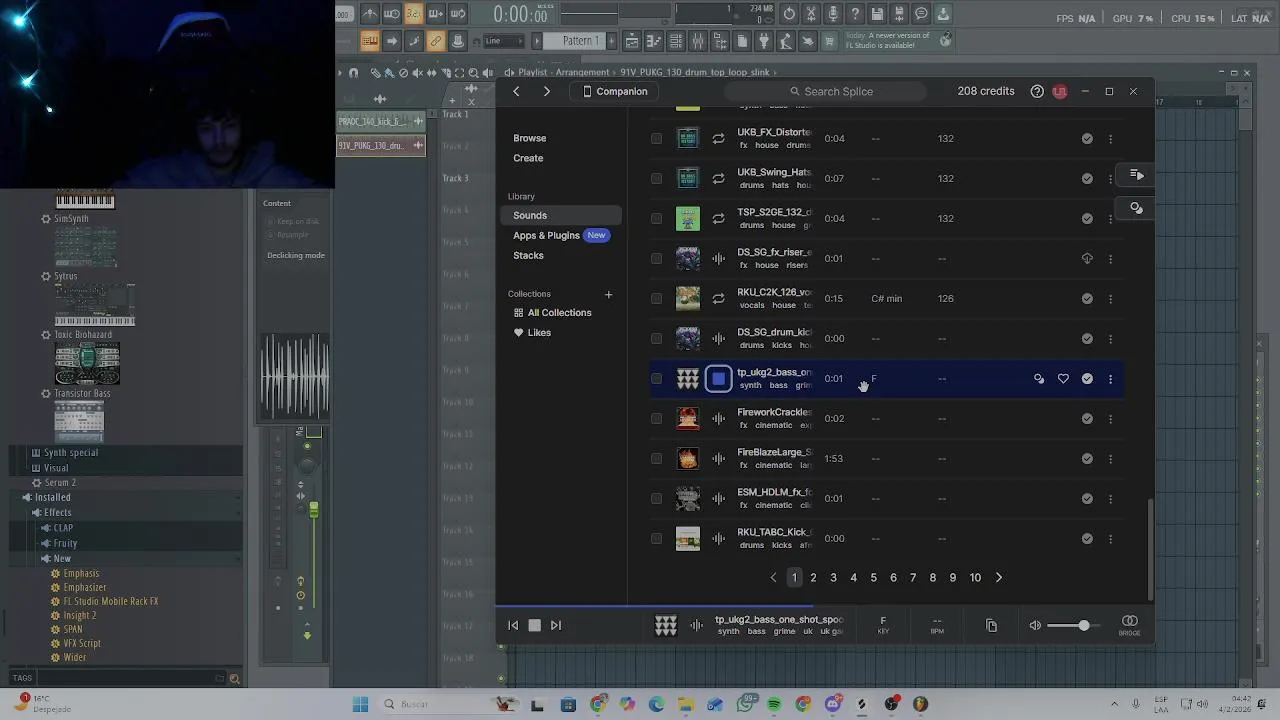1280x720 pixels.
Task: Open the Bridge button in Splice player
Action: point(1129,624)
